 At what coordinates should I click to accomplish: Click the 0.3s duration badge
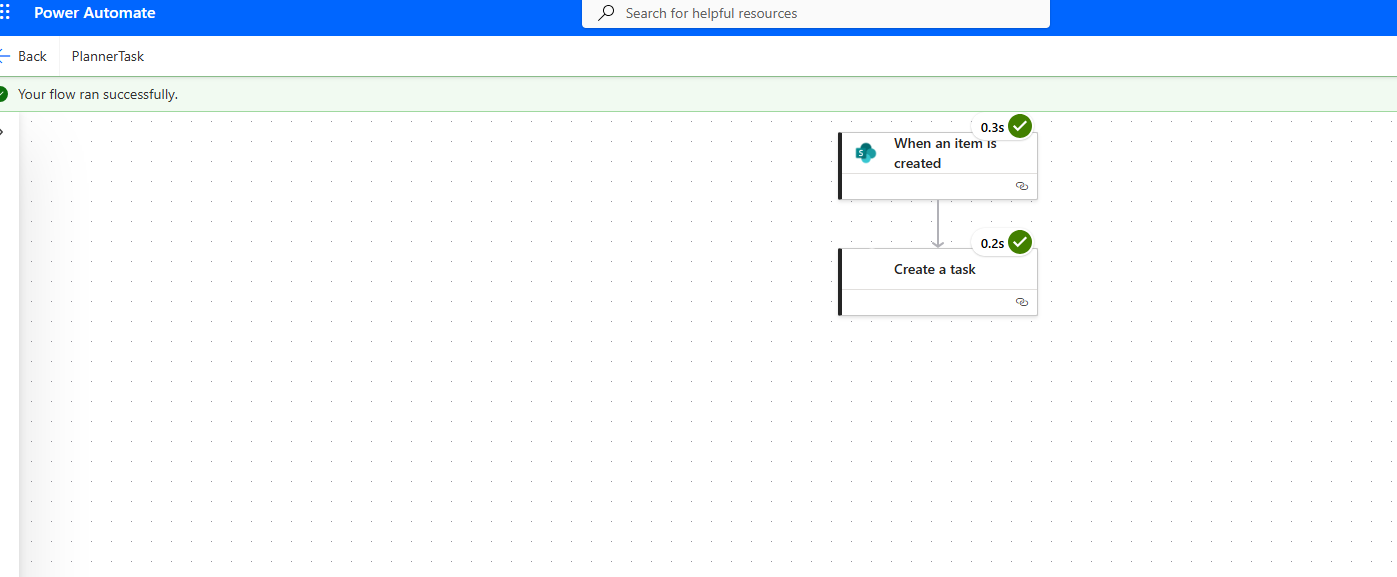point(991,127)
